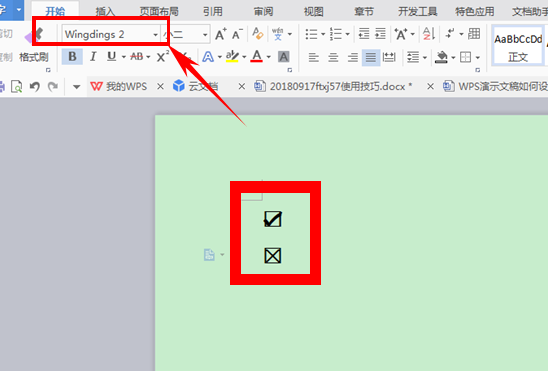Click the blue text effects A icon

[208, 57]
